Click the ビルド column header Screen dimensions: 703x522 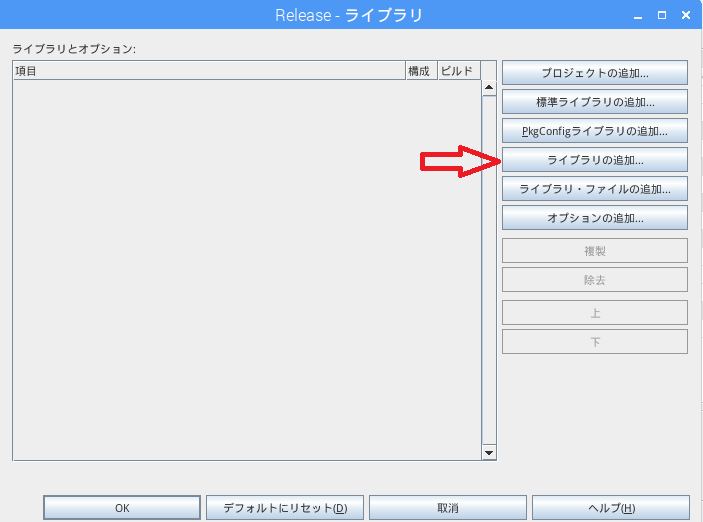click(x=458, y=71)
